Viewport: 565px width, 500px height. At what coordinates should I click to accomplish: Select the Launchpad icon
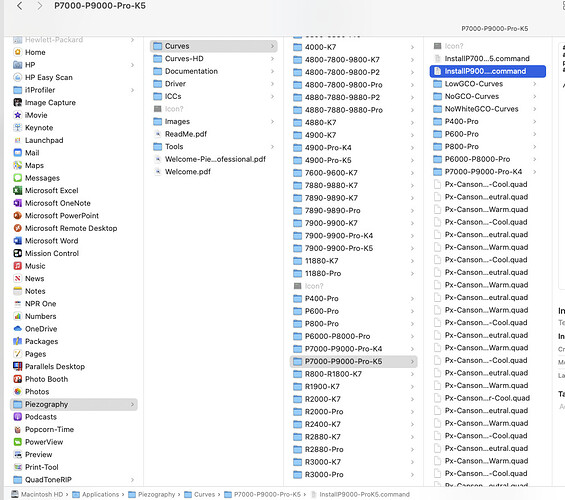click(x=17, y=140)
